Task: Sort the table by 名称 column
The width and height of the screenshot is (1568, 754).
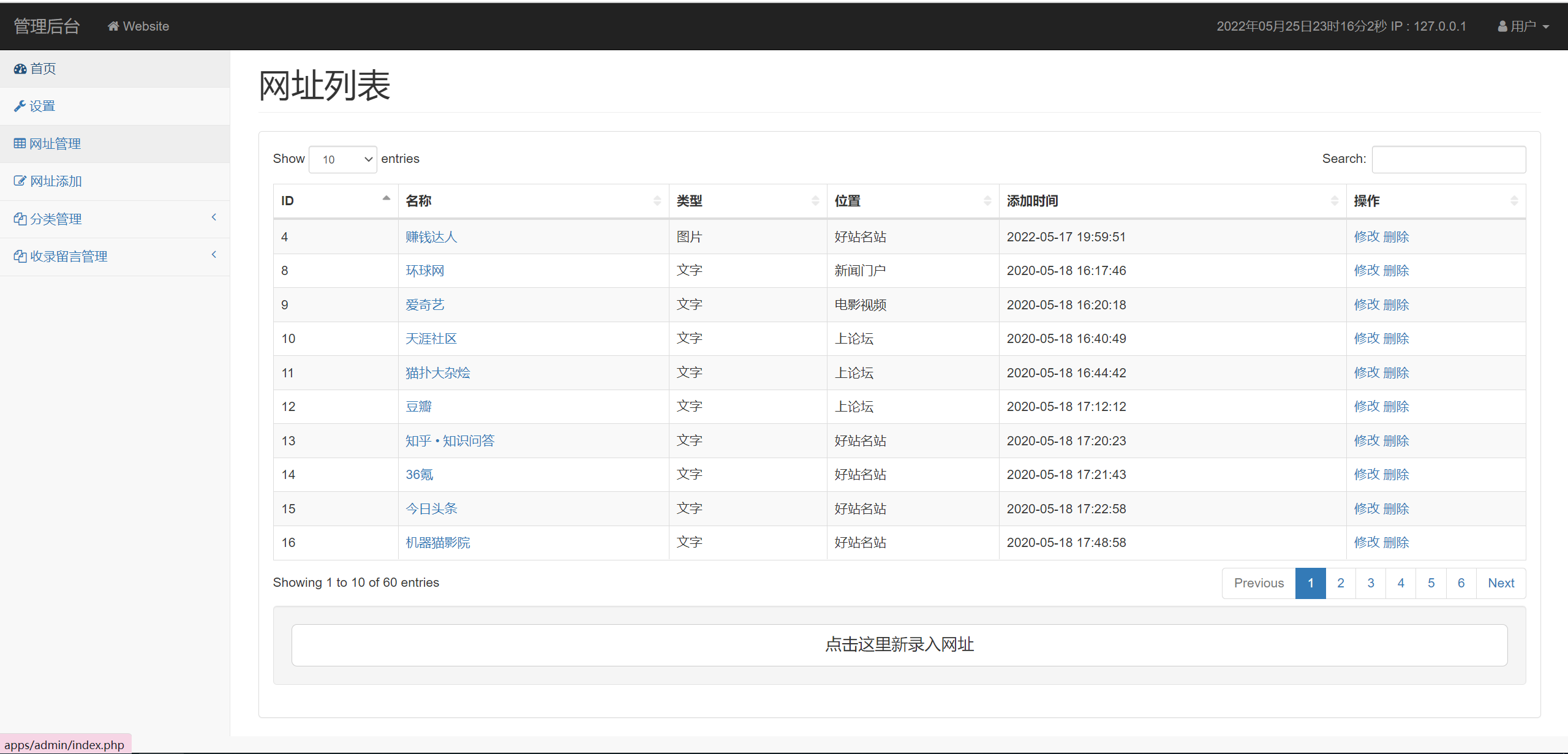Action: [x=533, y=201]
